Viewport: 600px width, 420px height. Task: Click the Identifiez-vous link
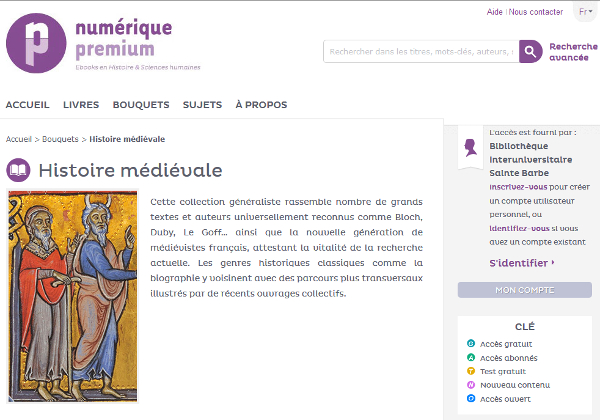(519, 228)
